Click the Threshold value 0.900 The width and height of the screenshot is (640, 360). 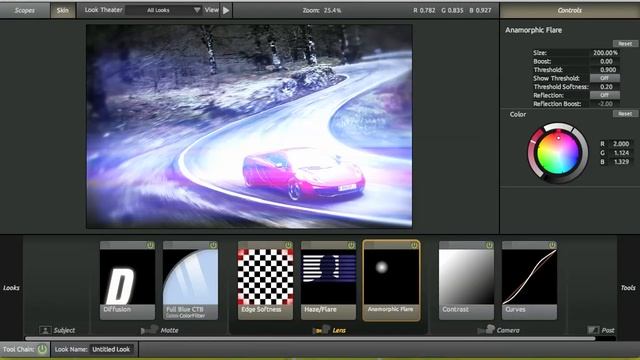[605, 70]
